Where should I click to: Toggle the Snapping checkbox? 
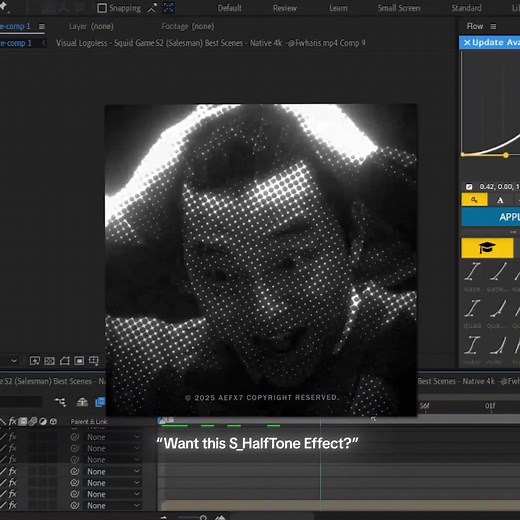pyautogui.click(x=102, y=8)
